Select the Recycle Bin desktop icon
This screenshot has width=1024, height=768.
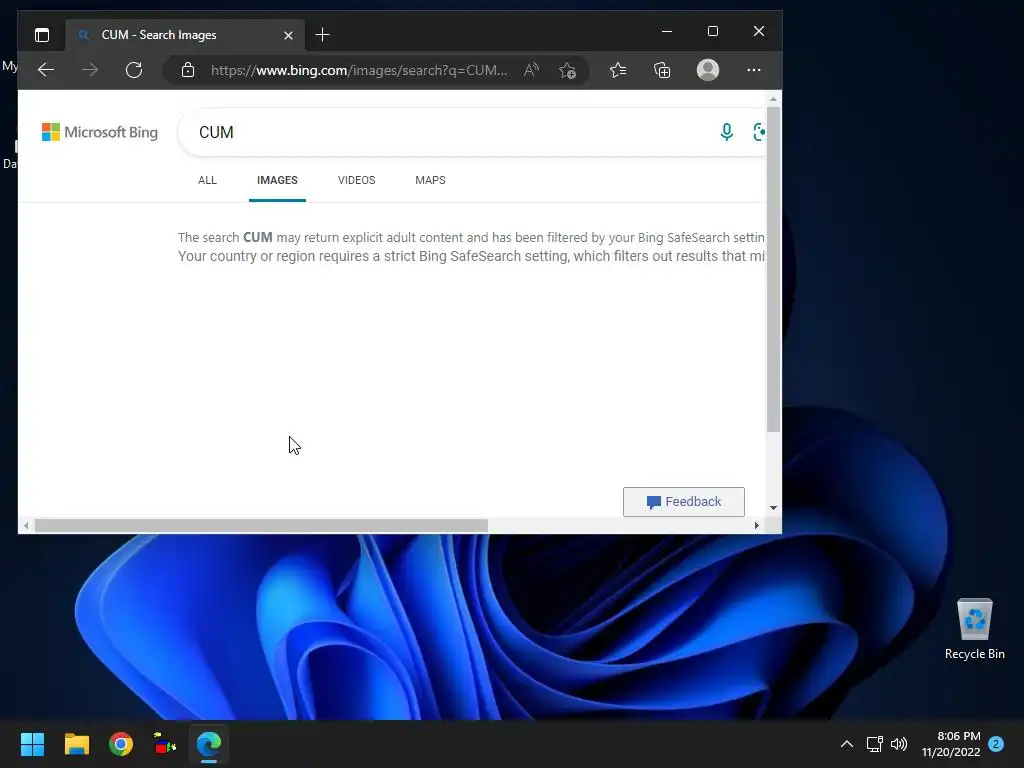click(974, 630)
